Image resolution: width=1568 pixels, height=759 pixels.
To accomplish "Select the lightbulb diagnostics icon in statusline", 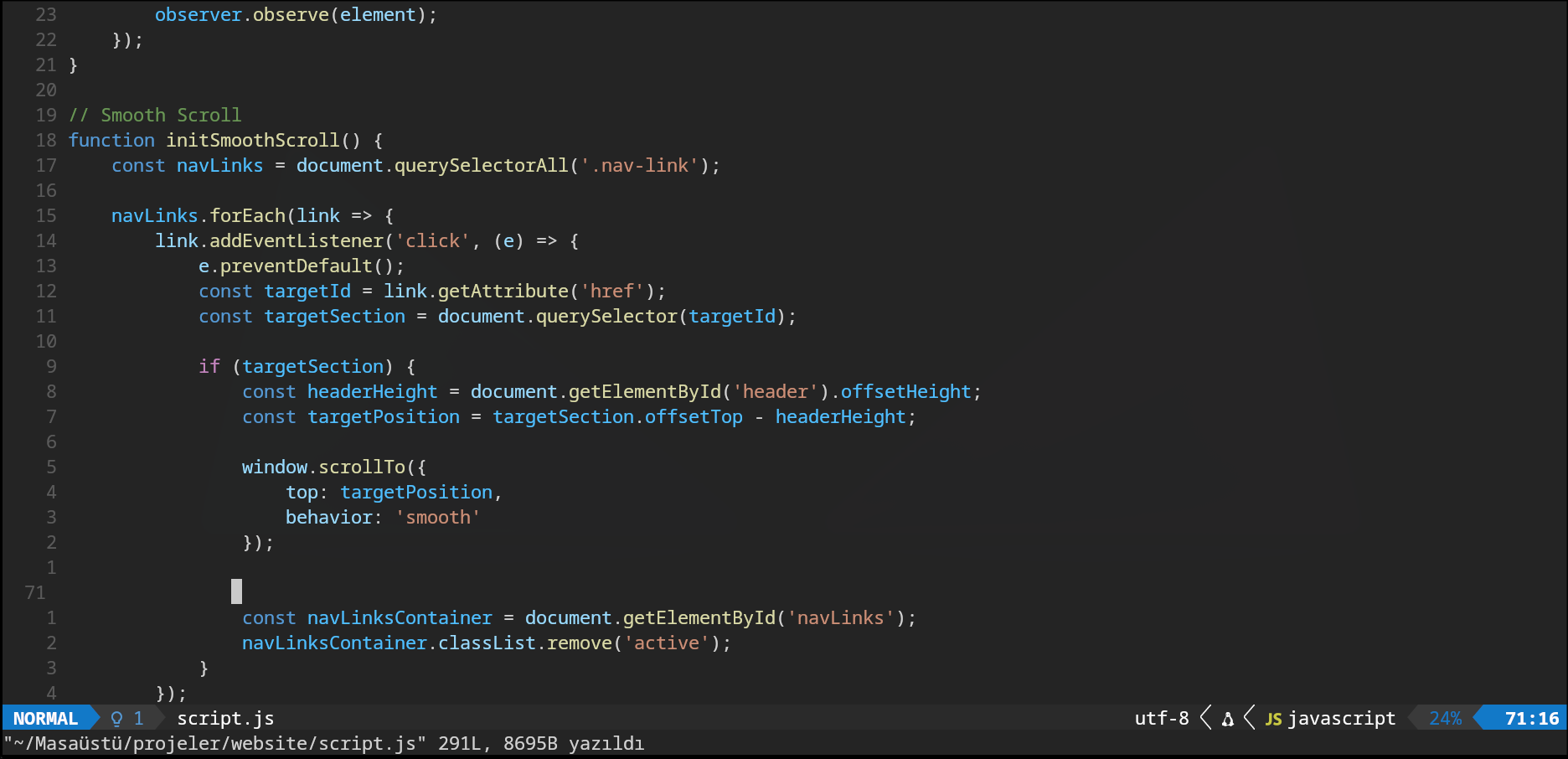I will click(x=115, y=718).
